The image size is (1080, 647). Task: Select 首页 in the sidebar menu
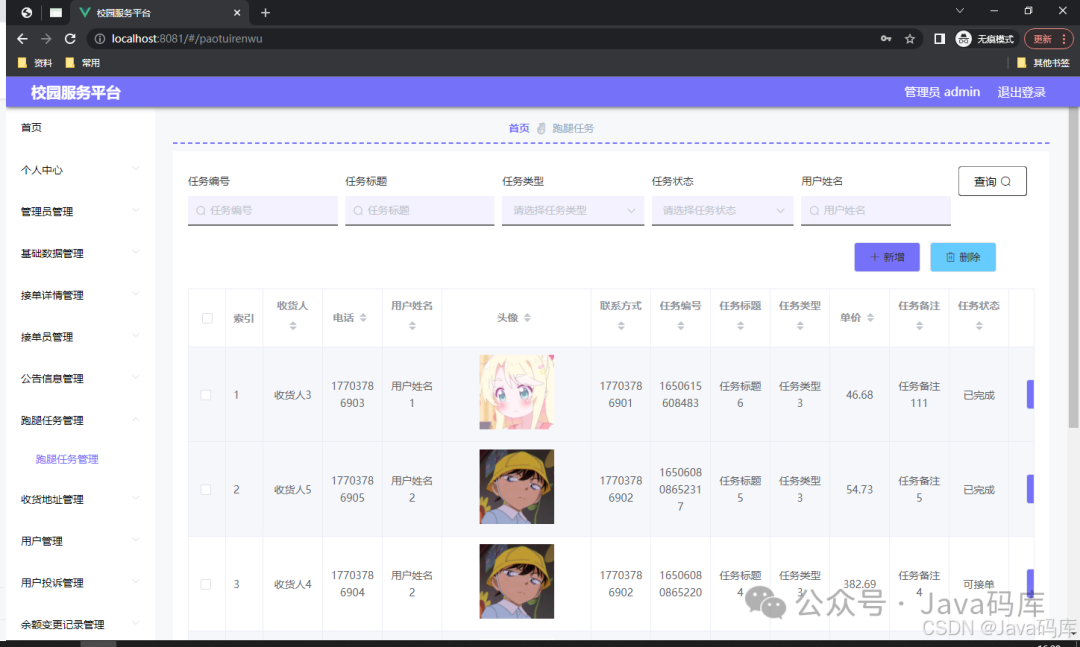pyautogui.click(x=30, y=127)
